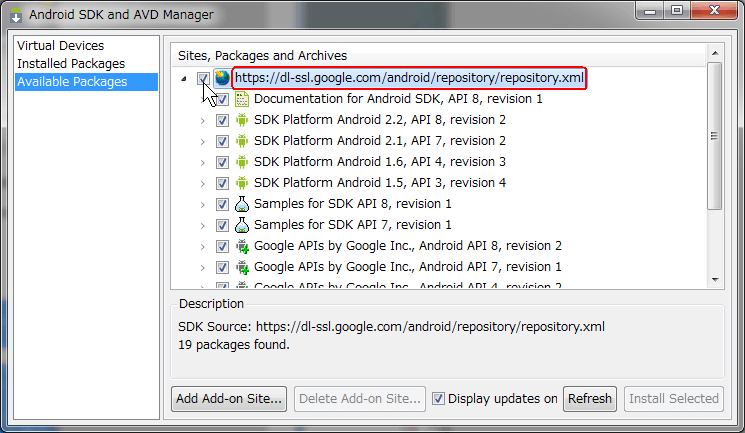The height and width of the screenshot is (433, 745).
Task: Toggle the repository.xml site checkbox
Action: [203, 78]
